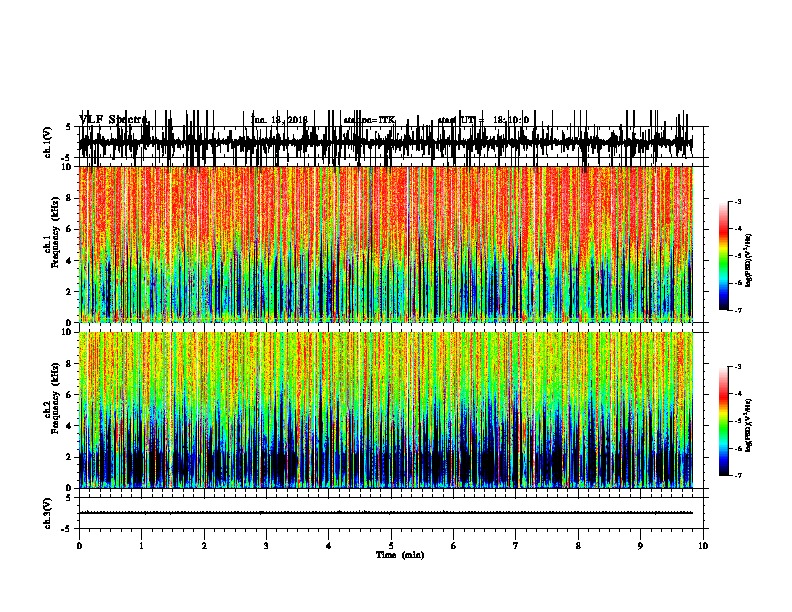
Task: Click the lower ch.2 PSD color bar
Action: click(x=724, y=421)
